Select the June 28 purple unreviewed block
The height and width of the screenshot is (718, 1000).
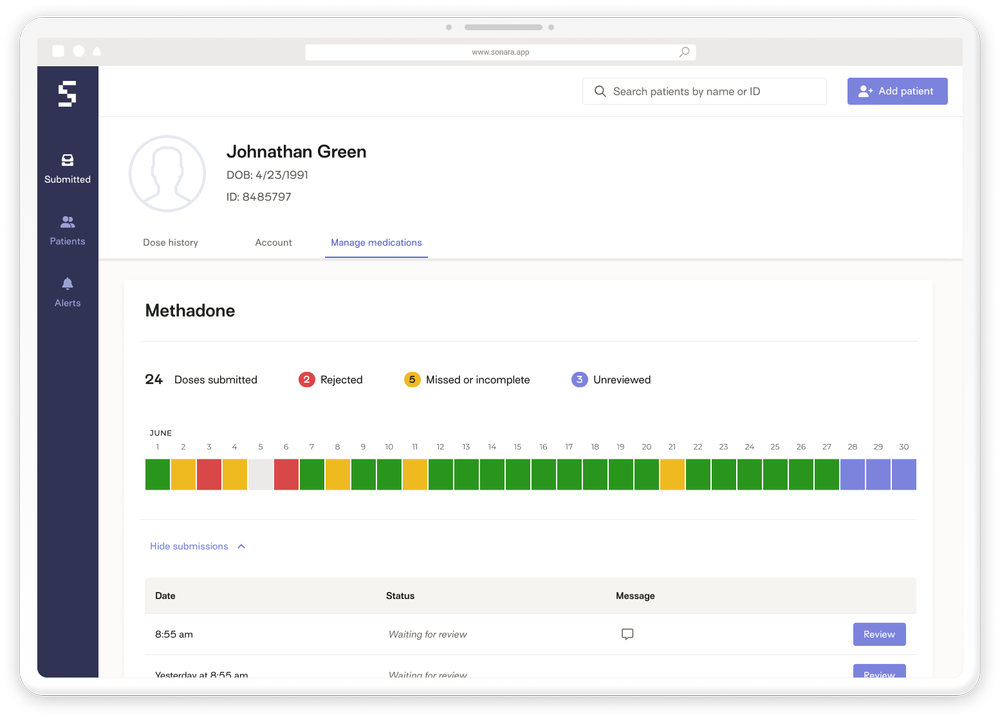(x=852, y=474)
